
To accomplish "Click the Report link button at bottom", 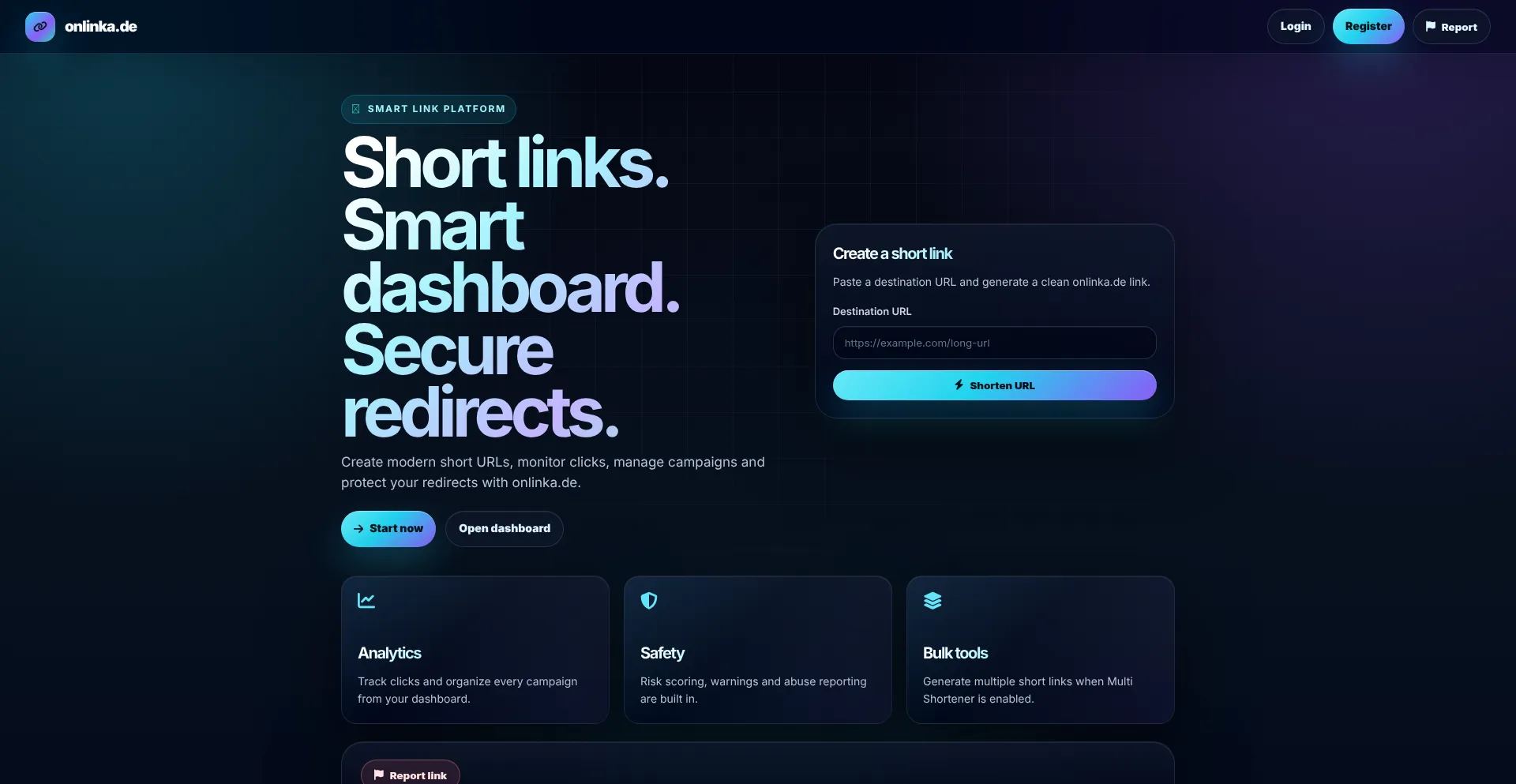I will pos(411,774).
